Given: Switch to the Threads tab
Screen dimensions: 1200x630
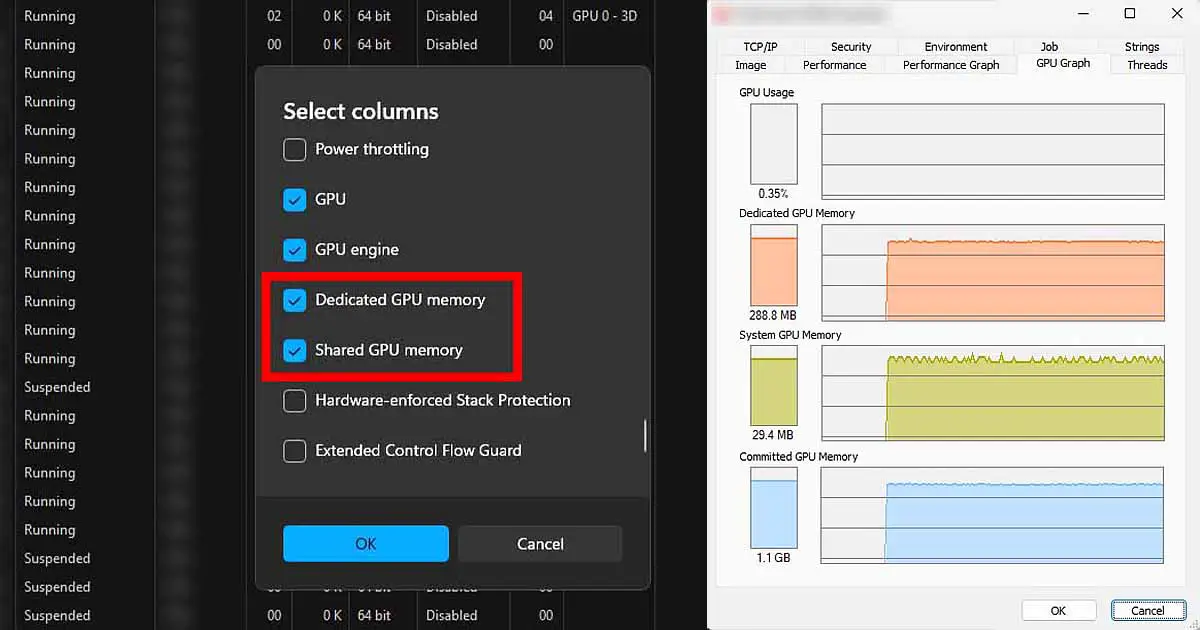Looking at the screenshot, I should [x=1146, y=64].
